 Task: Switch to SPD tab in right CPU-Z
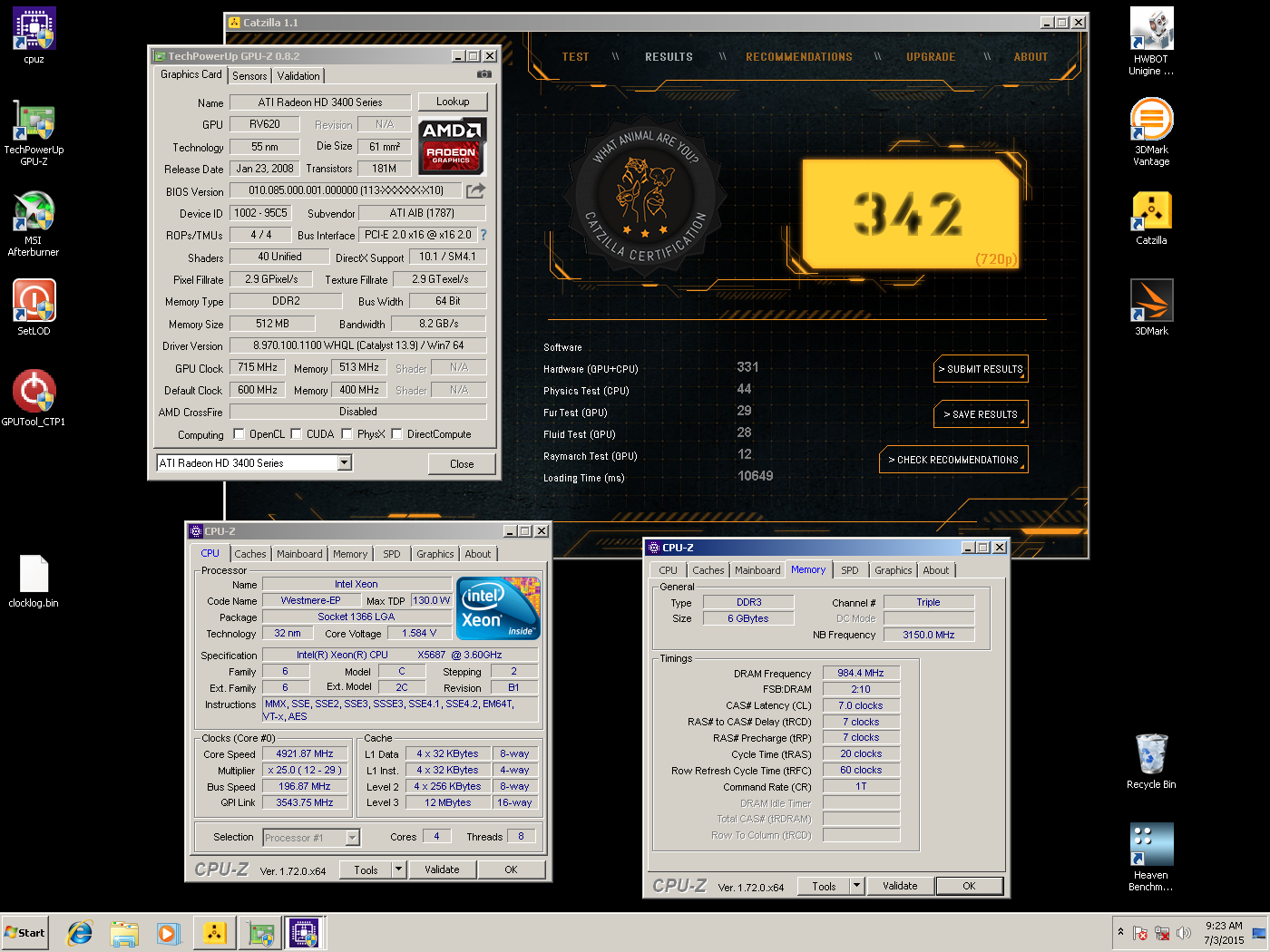point(850,570)
